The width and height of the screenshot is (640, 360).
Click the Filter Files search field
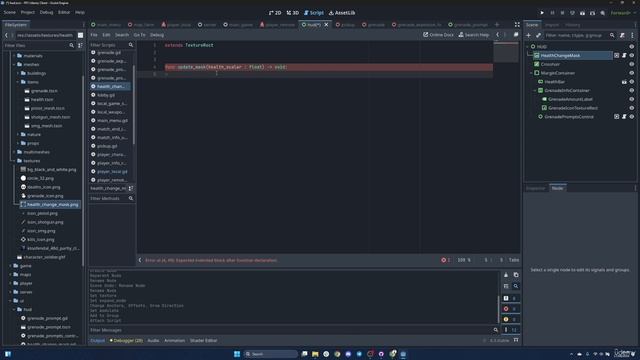[38, 45]
